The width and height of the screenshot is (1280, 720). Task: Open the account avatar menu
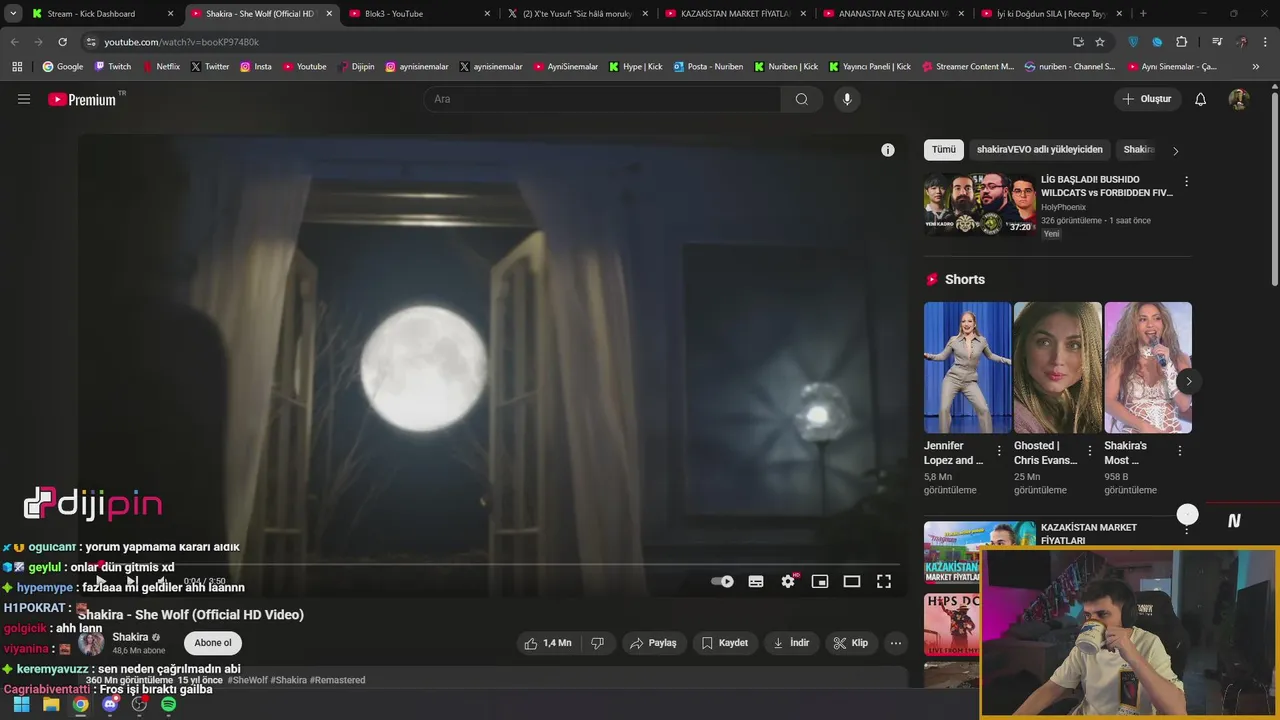click(1239, 99)
